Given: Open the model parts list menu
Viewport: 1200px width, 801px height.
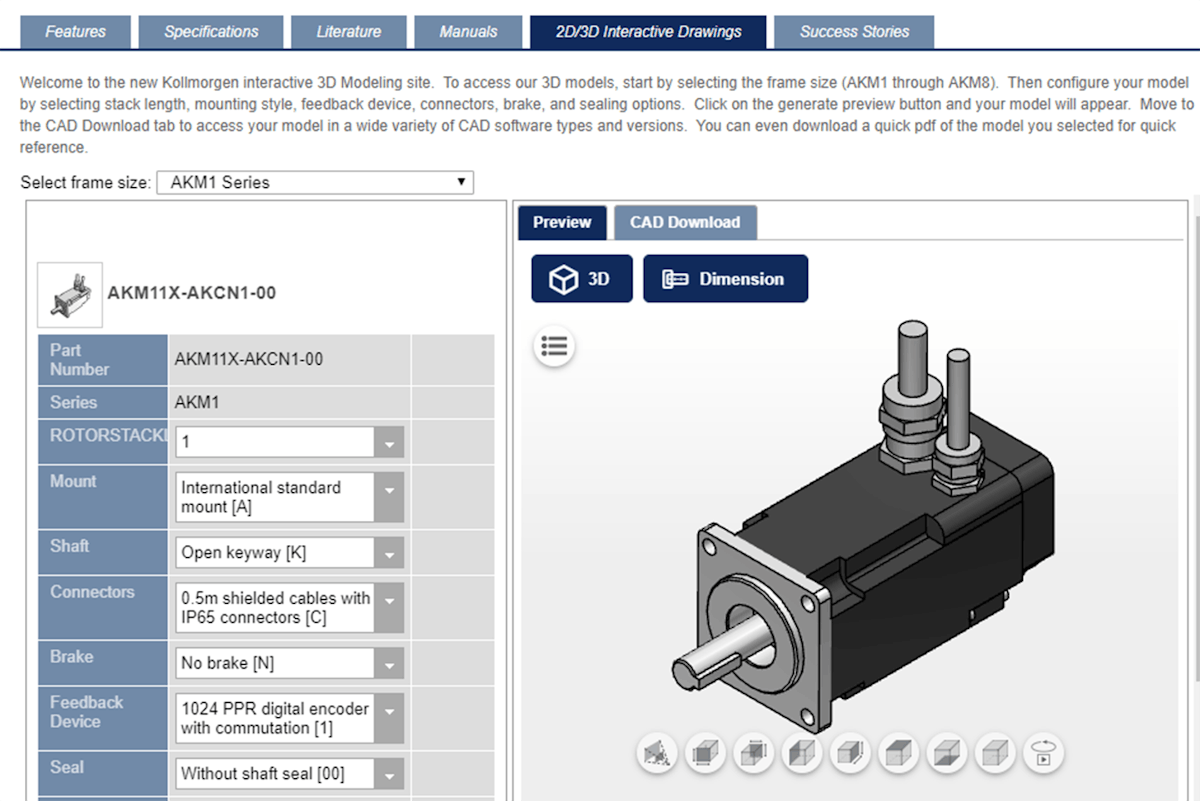Looking at the screenshot, I should click(555, 346).
